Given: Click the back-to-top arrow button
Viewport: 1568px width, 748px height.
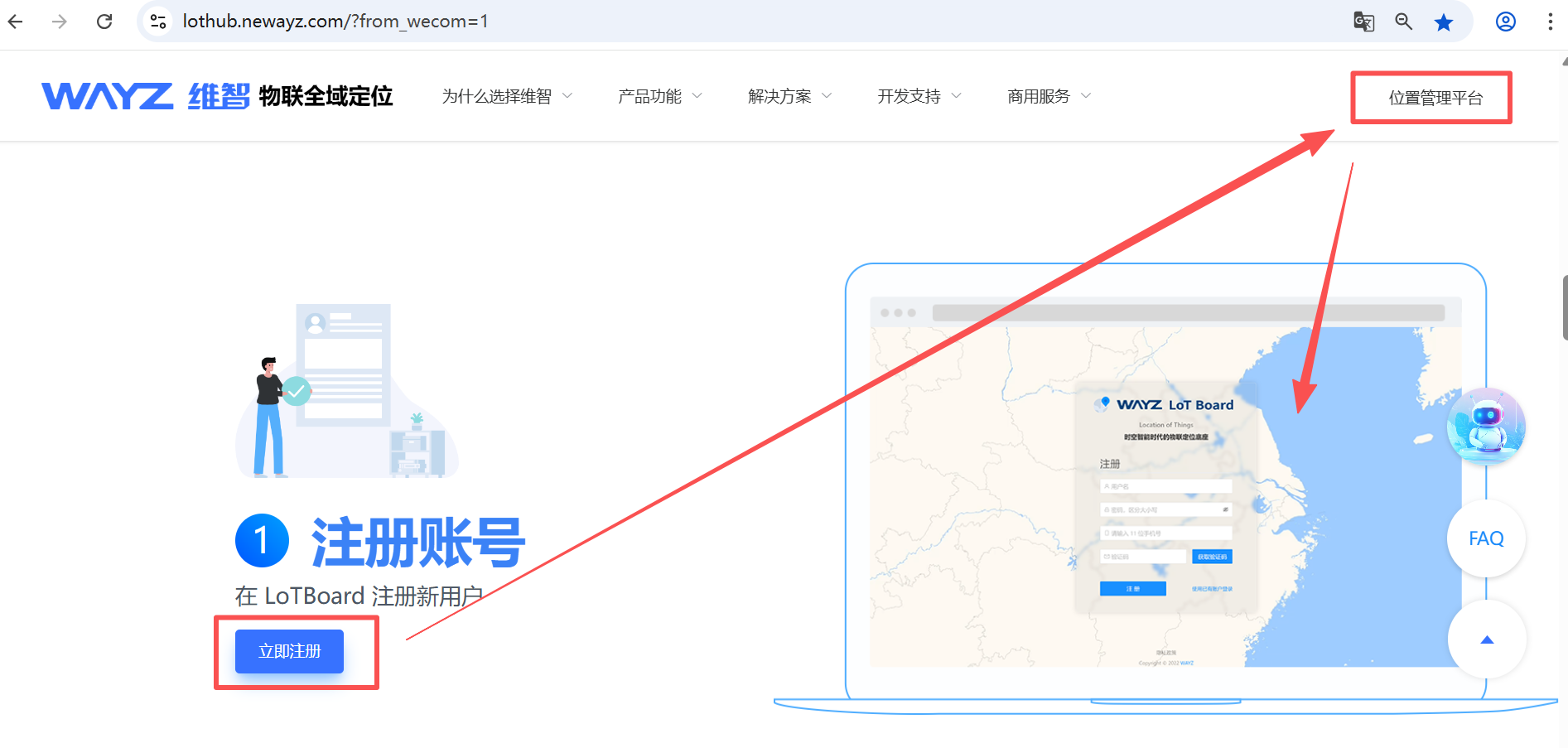Looking at the screenshot, I should [x=1487, y=639].
